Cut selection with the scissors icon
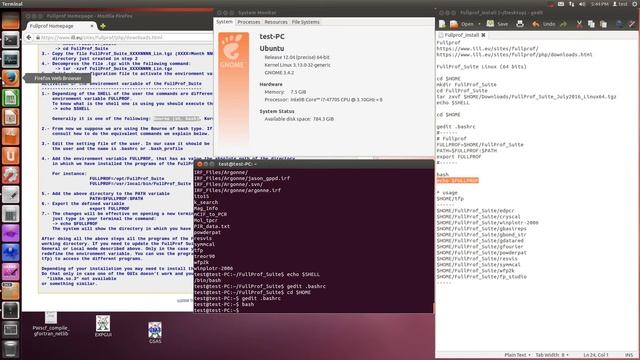 point(579,24)
